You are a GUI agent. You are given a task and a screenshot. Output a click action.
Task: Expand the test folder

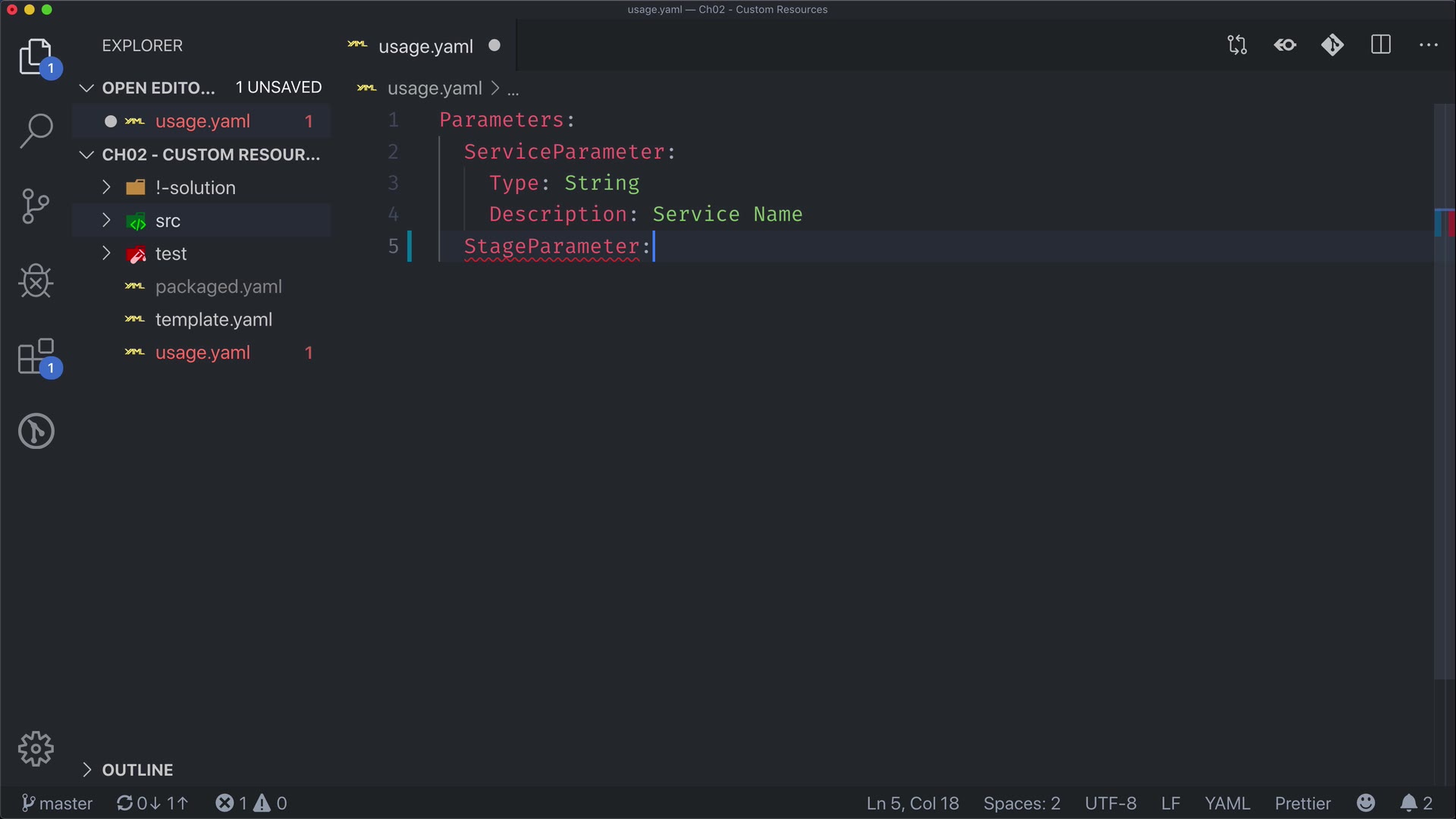[171, 254]
